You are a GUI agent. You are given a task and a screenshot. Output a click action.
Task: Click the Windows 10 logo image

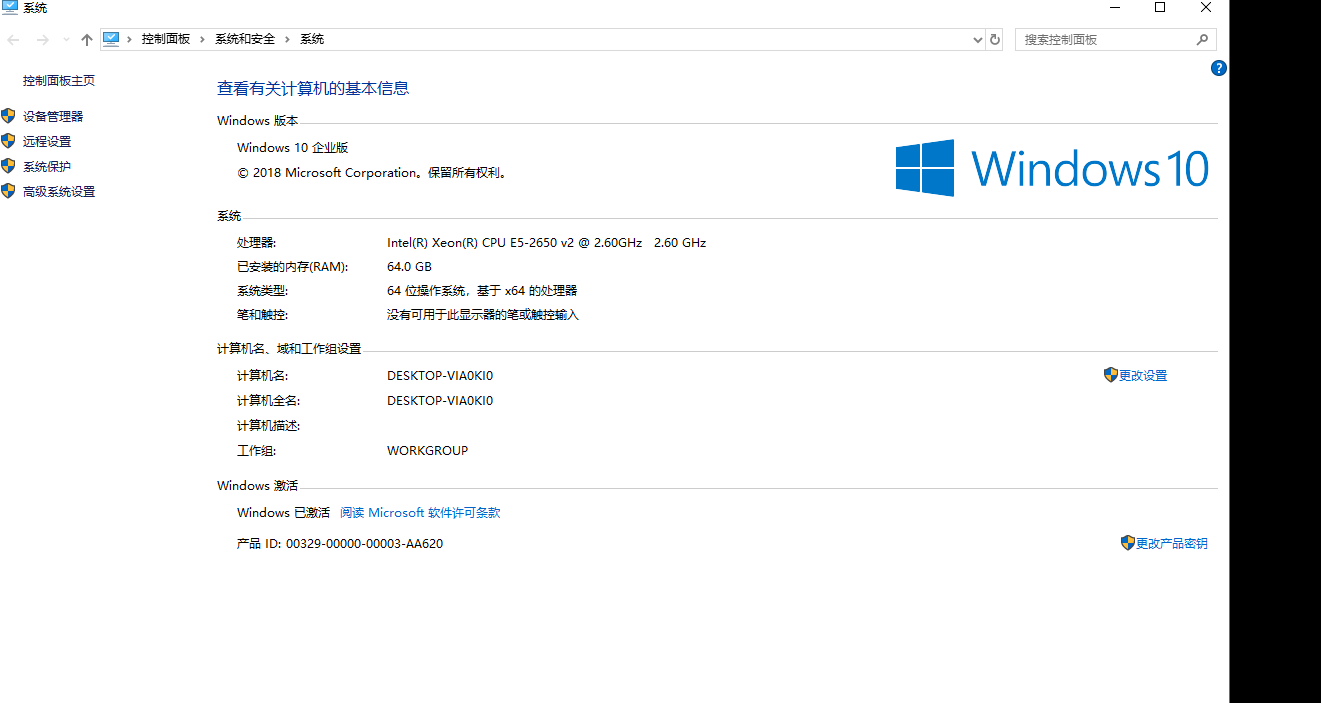click(1052, 168)
